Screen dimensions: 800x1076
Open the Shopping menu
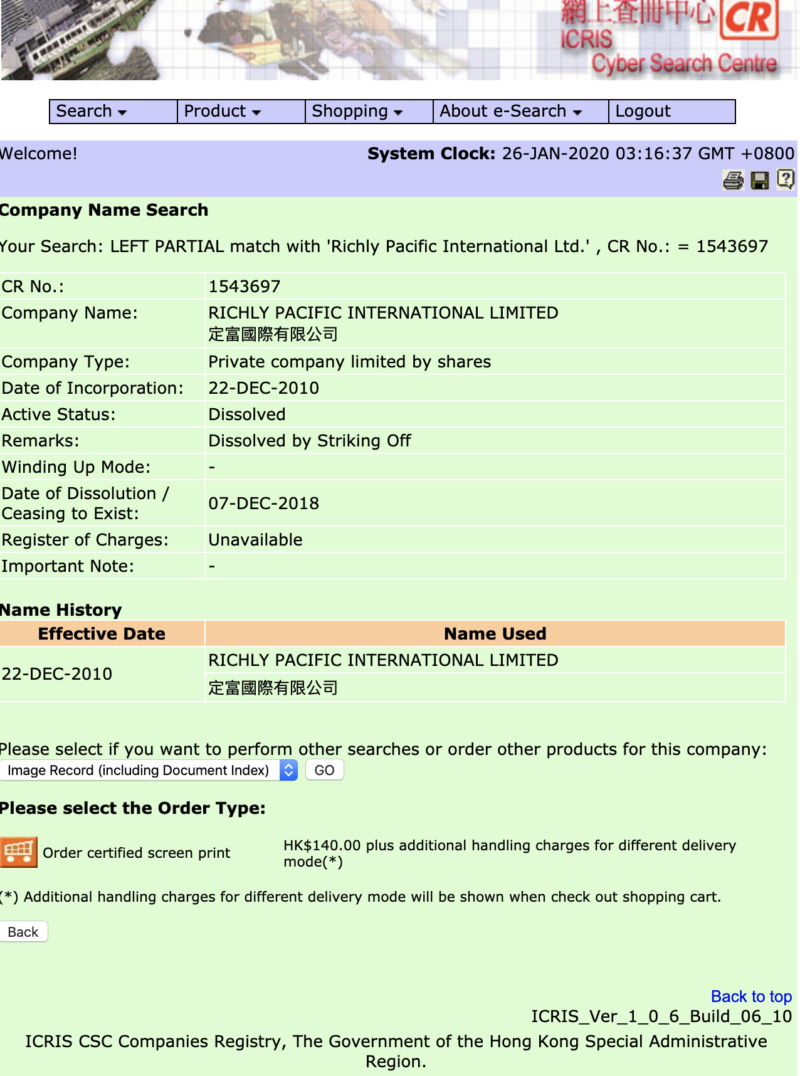[369, 111]
